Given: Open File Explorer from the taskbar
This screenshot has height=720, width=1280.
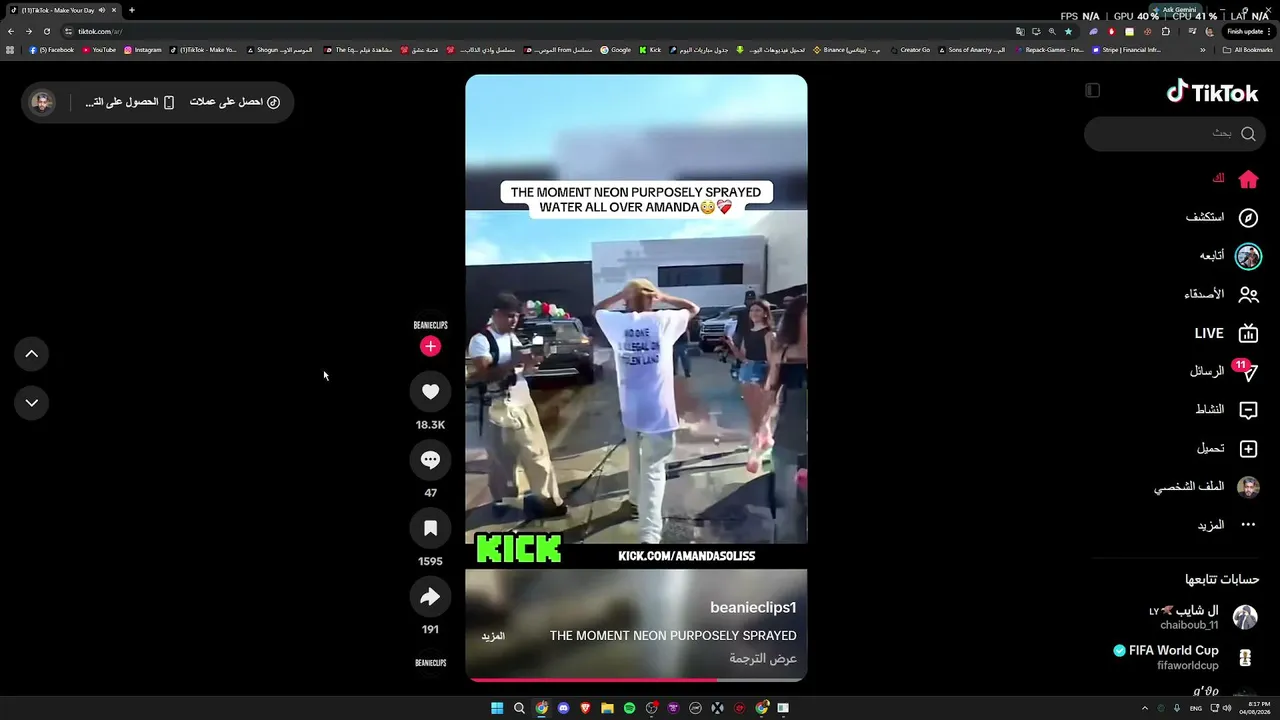Looking at the screenshot, I should tap(607, 708).
